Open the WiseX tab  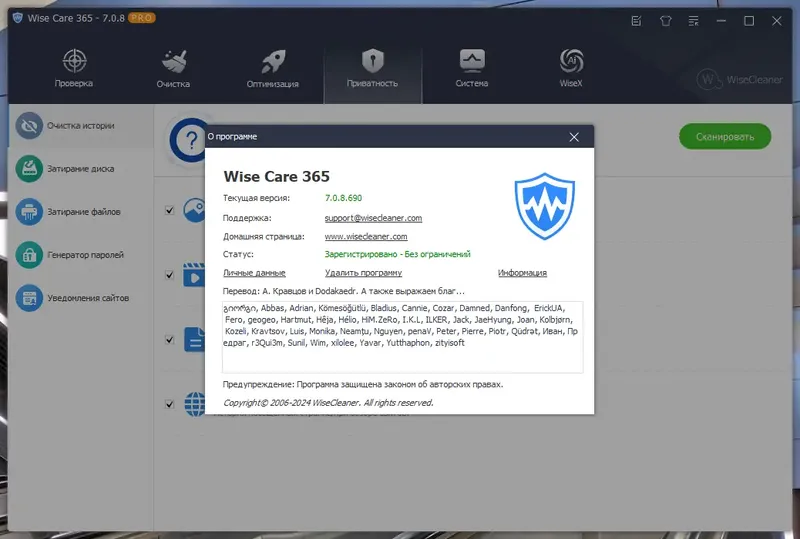point(571,68)
